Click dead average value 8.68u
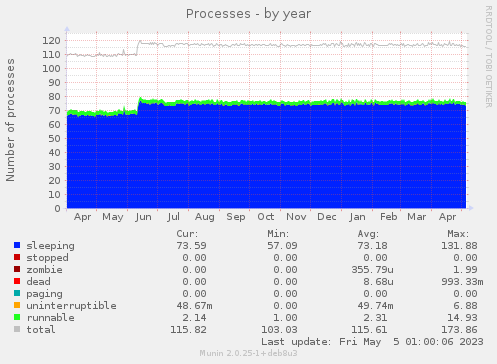497x364 pixels. tap(378, 282)
